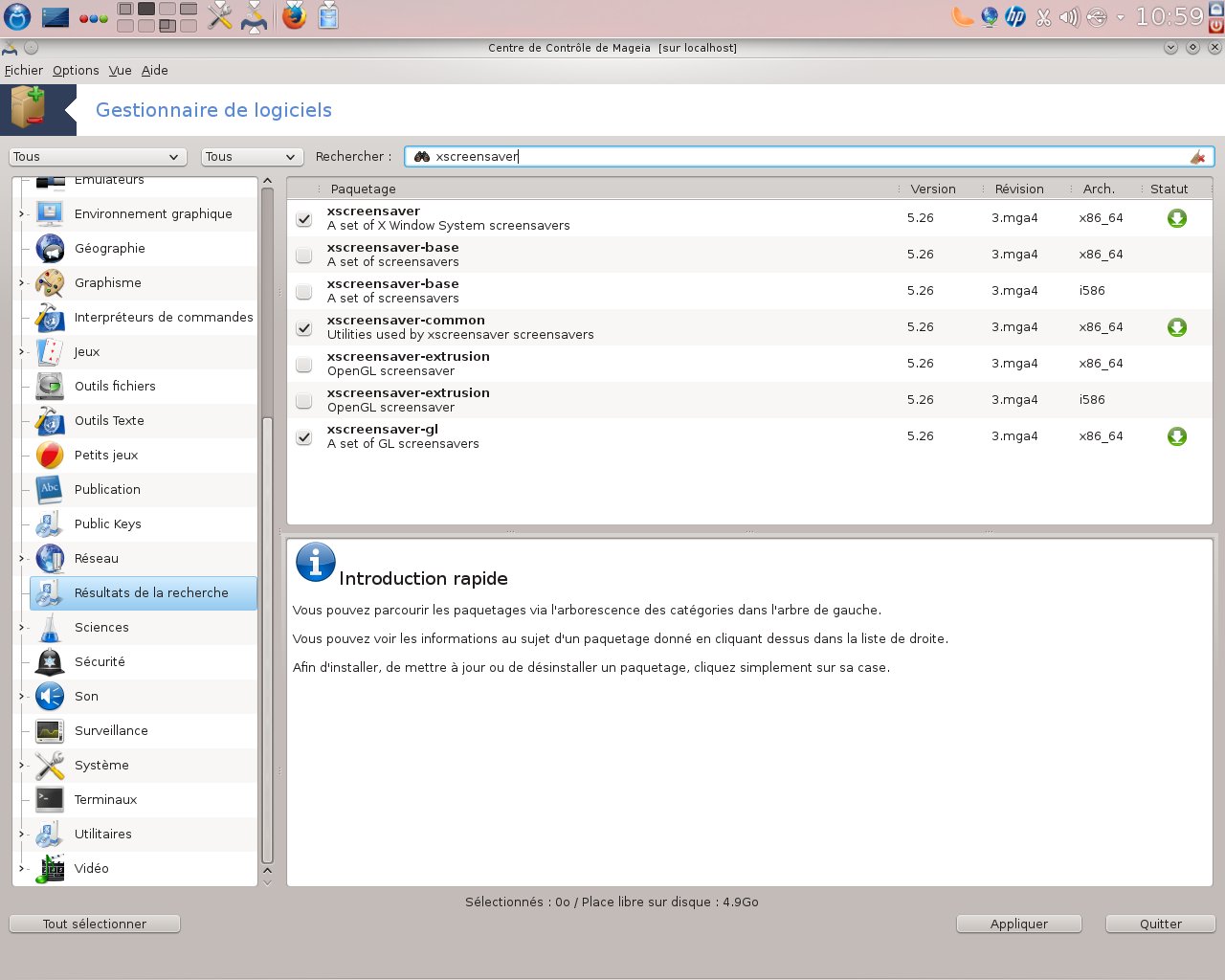Click the Vidéo clapperboard icon
This screenshot has height=980, width=1225.
(50, 869)
